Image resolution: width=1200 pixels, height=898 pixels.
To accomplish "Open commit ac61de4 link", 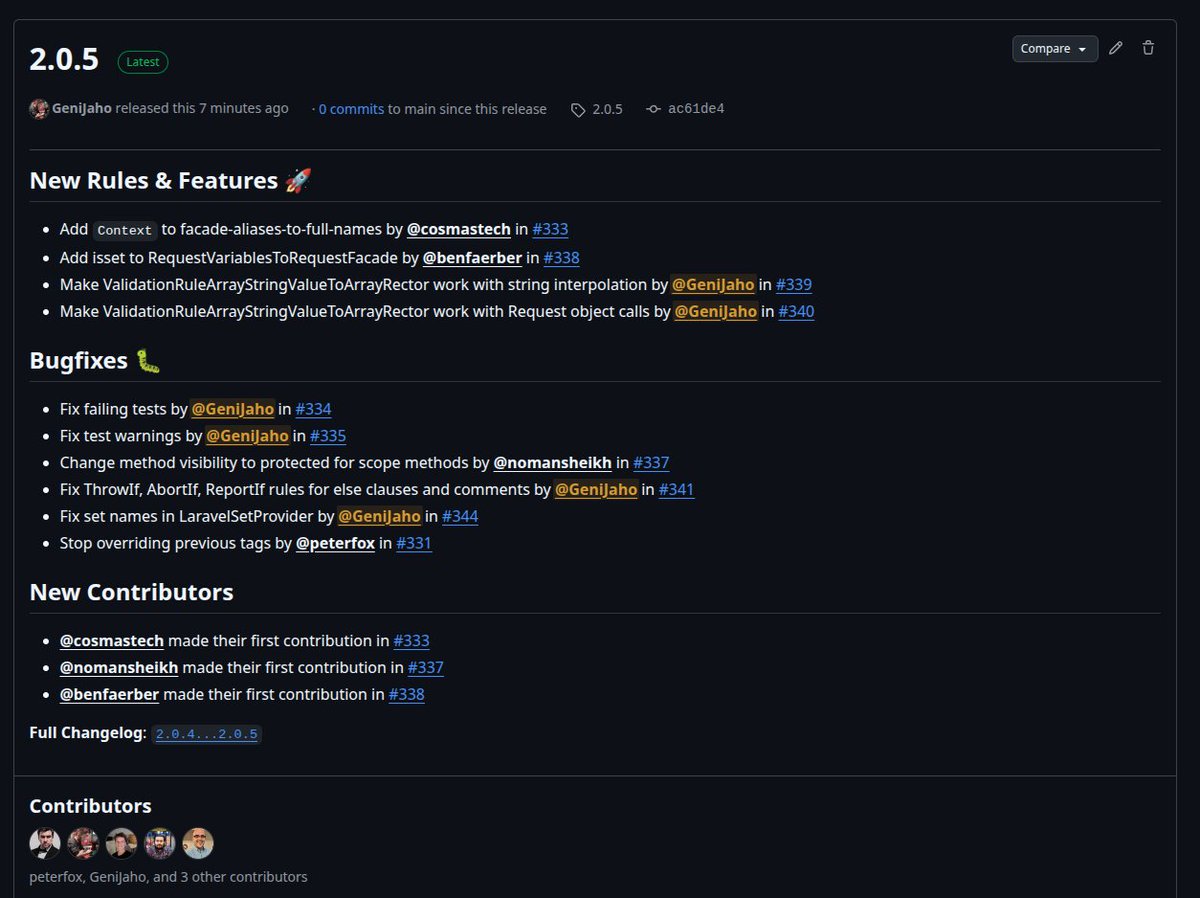I will coord(696,108).
